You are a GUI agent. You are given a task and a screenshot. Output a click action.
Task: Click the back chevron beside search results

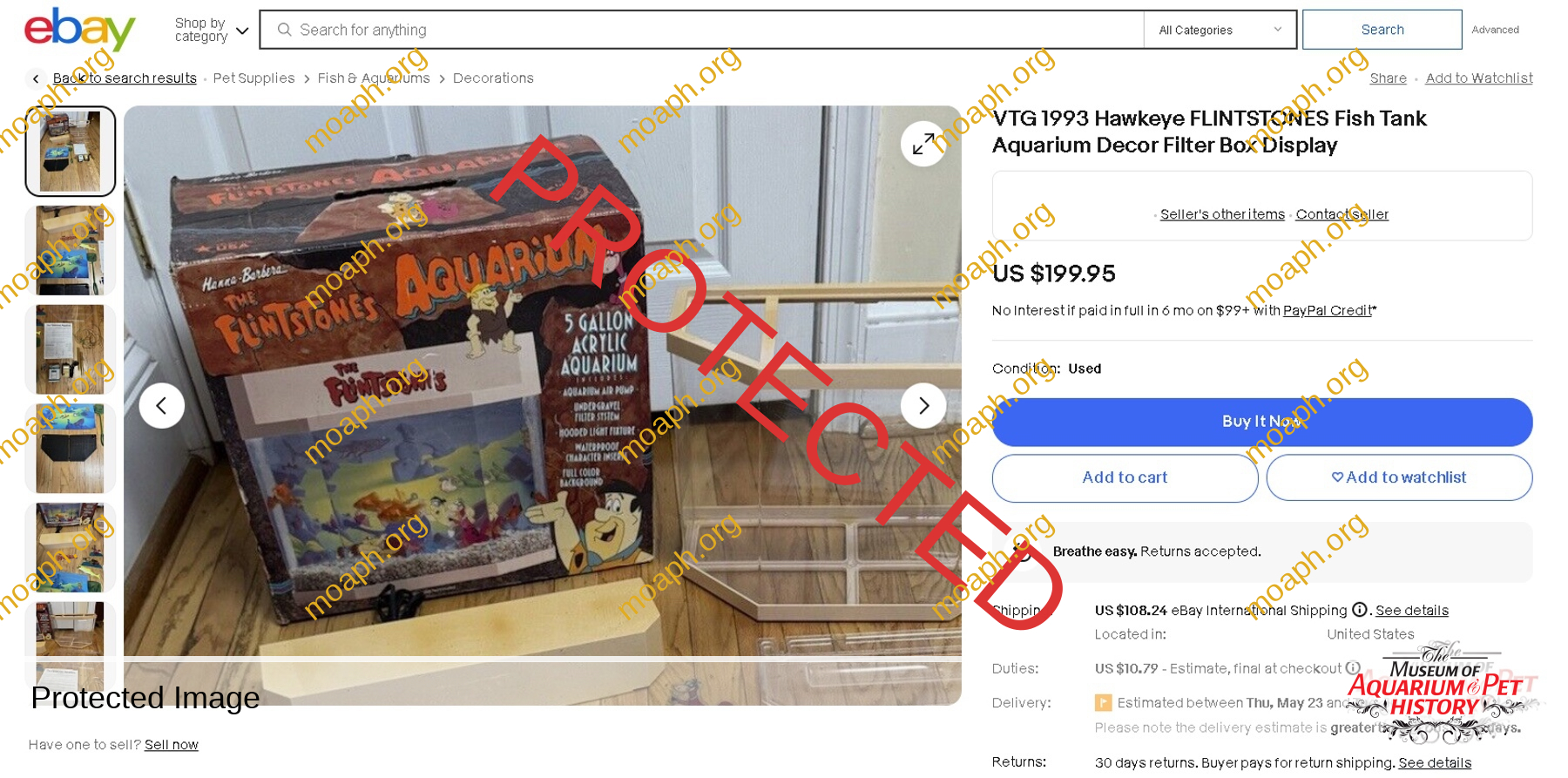pos(36,79)
